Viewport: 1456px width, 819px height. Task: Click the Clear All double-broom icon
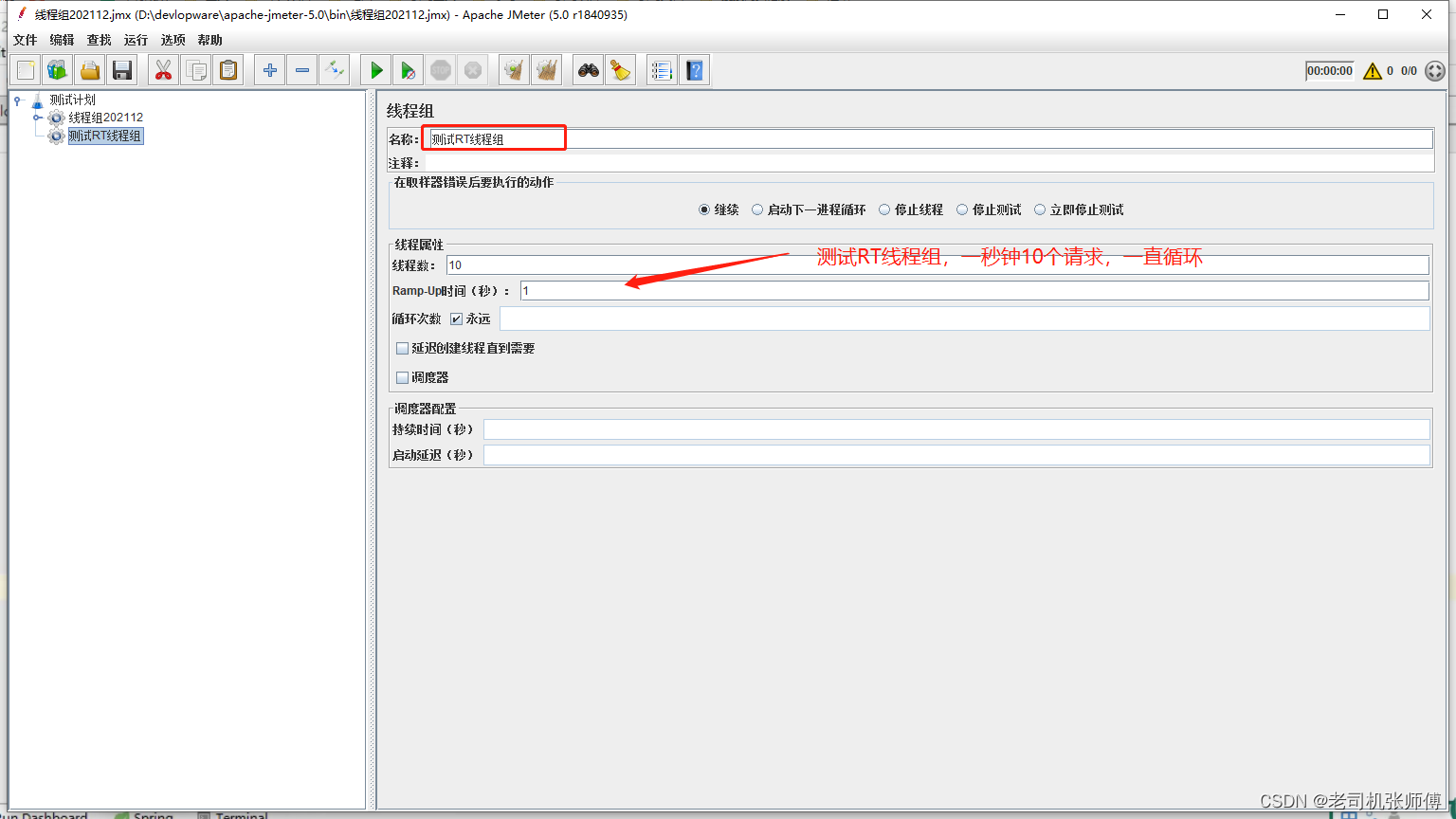pos(546,70)
